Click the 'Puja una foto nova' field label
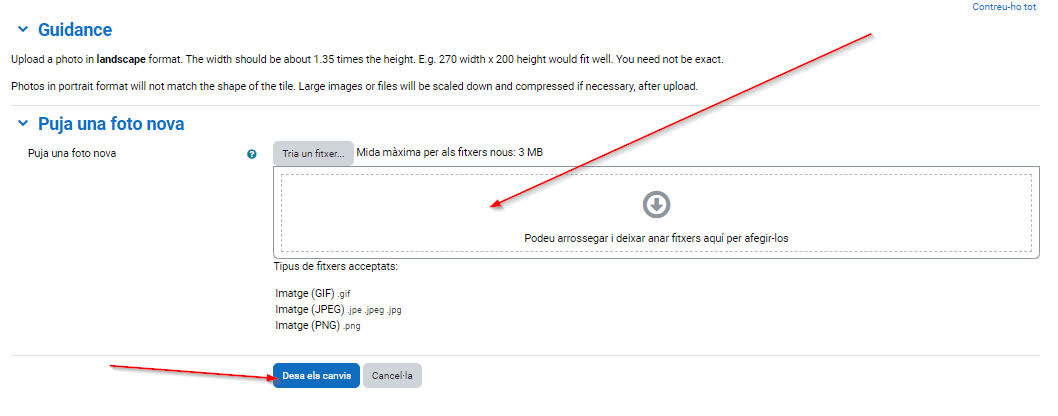 tap(72, 154)
